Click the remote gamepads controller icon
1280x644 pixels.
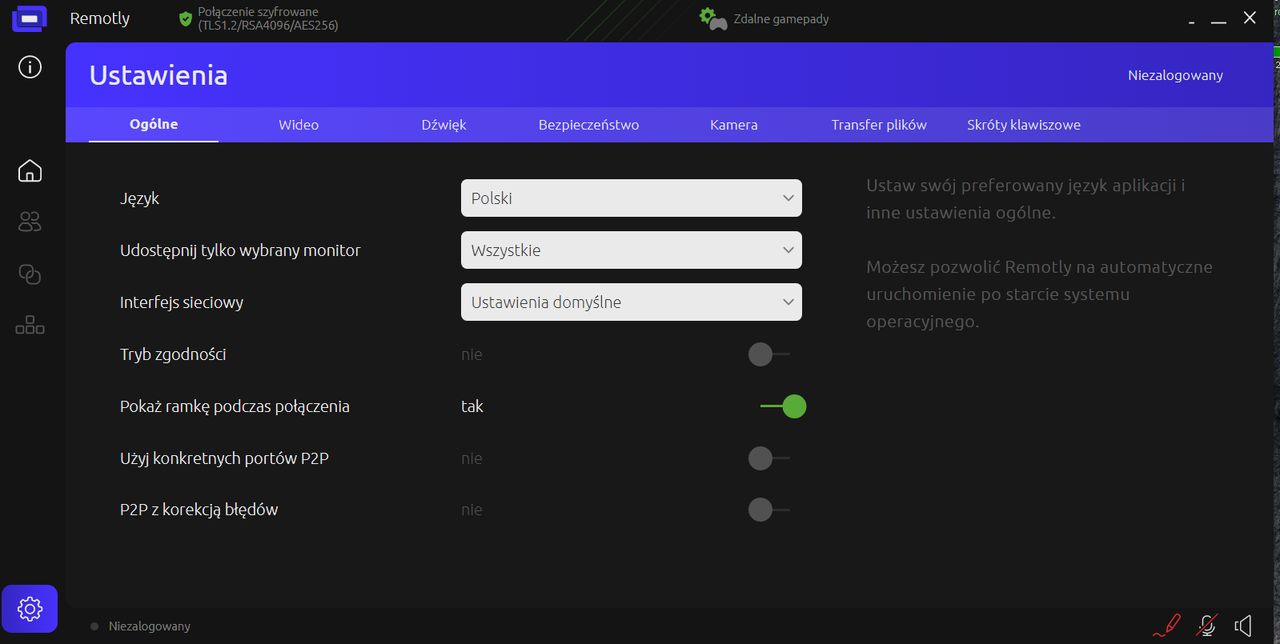click(713, 19)
